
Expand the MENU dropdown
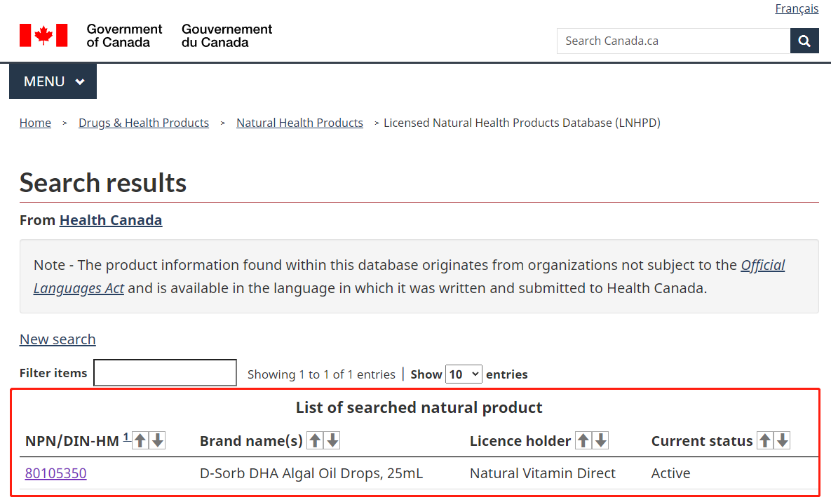[53, 81]
